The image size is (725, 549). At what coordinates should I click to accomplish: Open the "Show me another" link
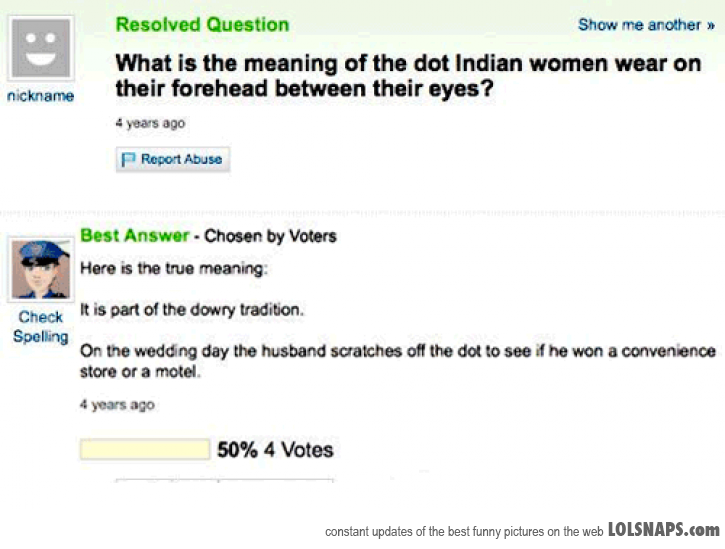point(639,25)
